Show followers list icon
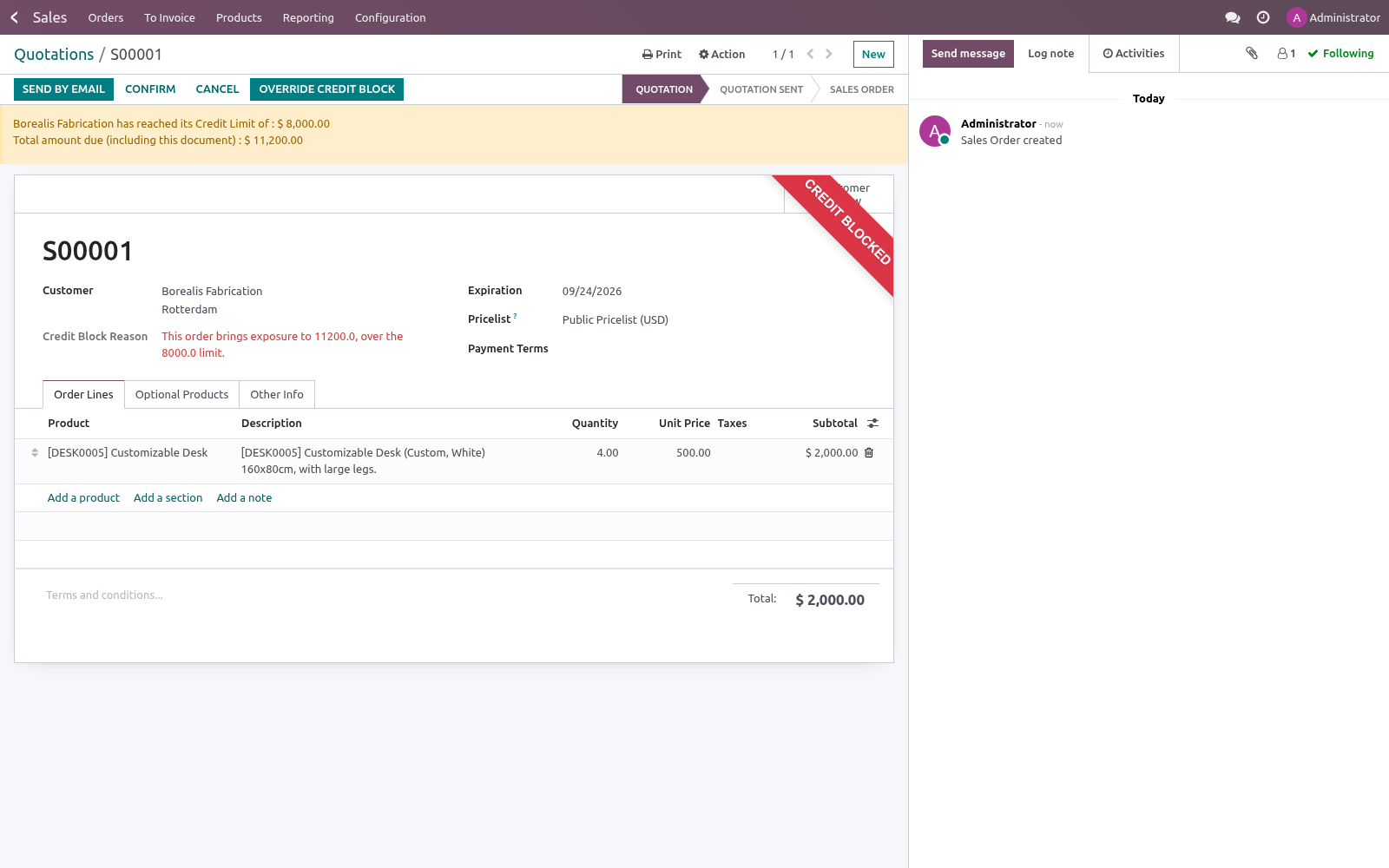 (1287, 54)
